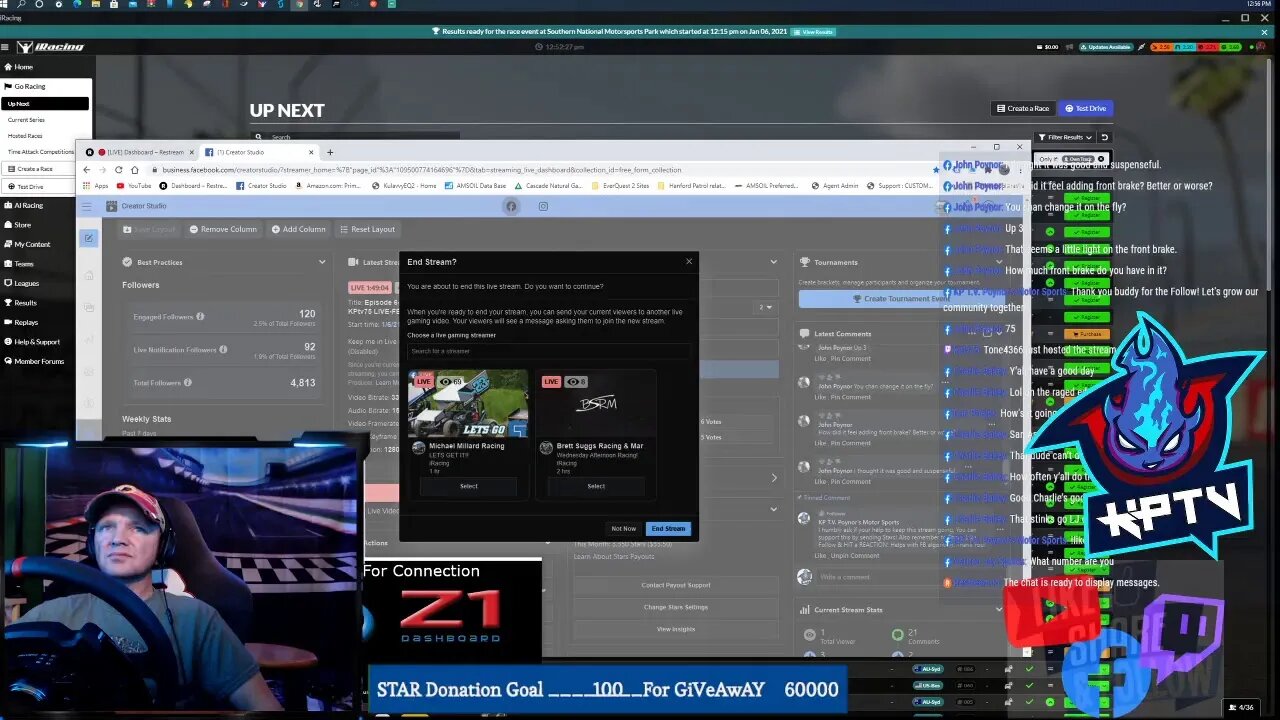Click Create Post sidebar icon
The width and height of the screenshot is (1280, 720).
click(88, 238)
